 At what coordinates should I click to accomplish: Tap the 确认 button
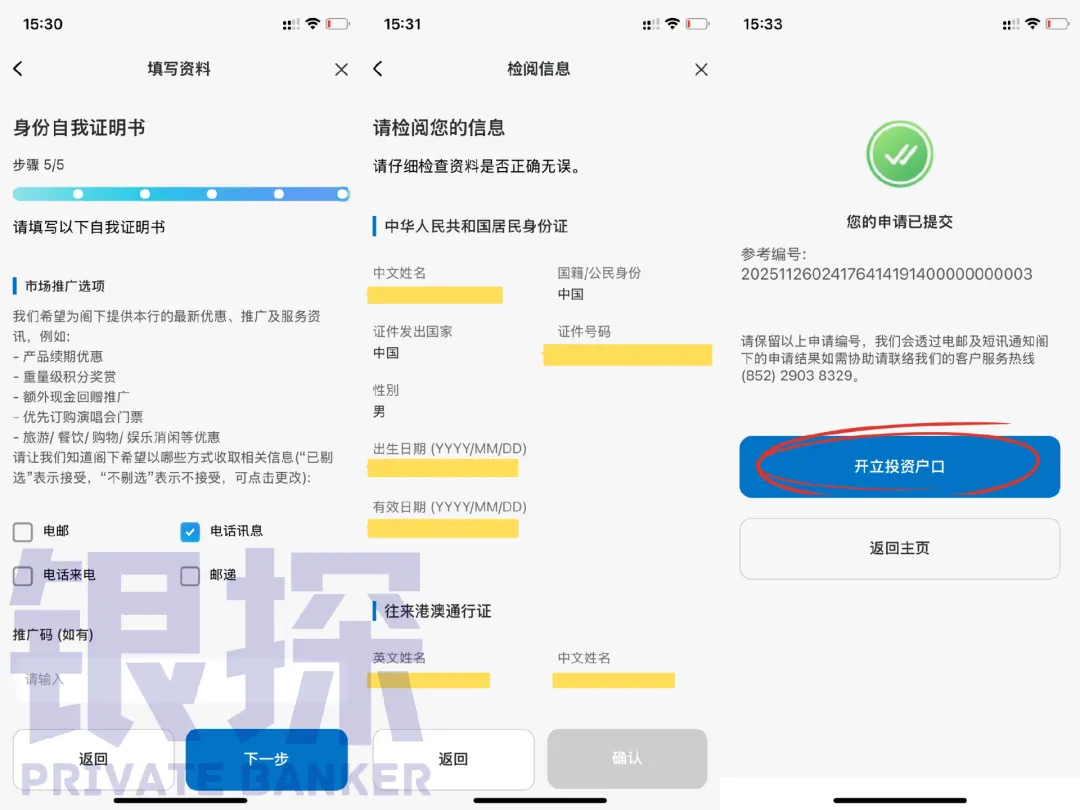[x=627, y=758]
